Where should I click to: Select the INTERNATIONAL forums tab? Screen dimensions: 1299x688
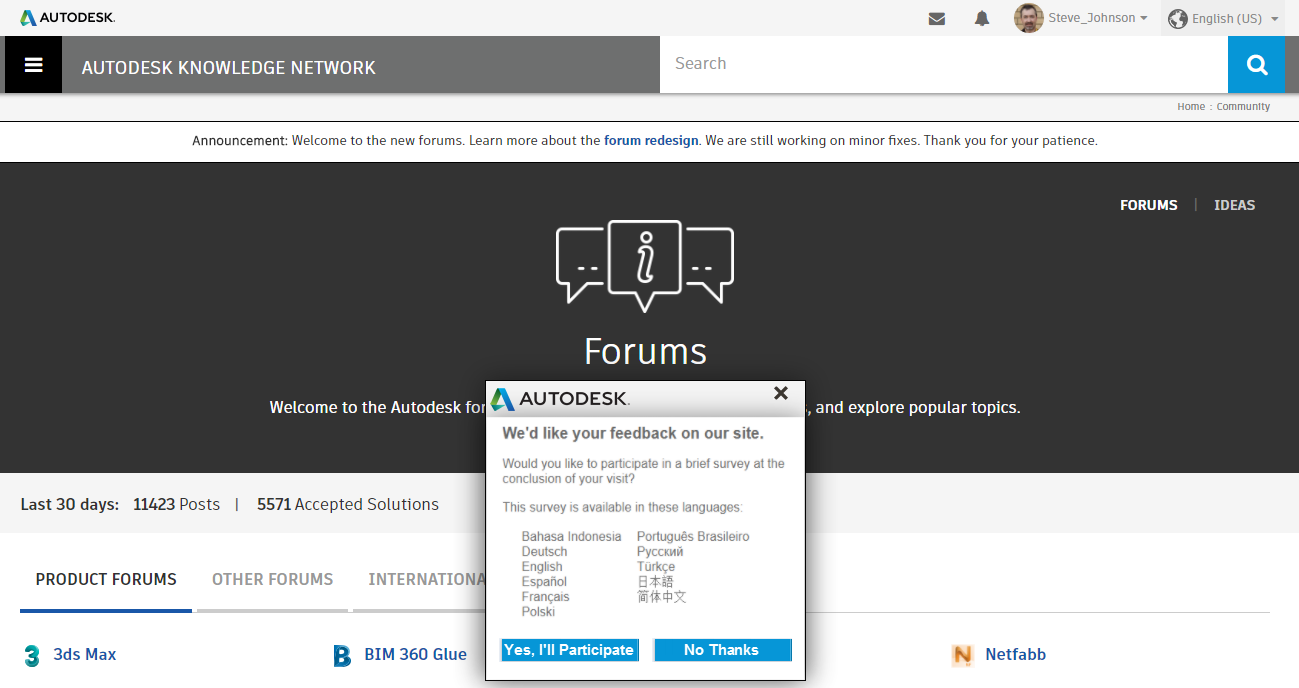(x=426, y=580)
